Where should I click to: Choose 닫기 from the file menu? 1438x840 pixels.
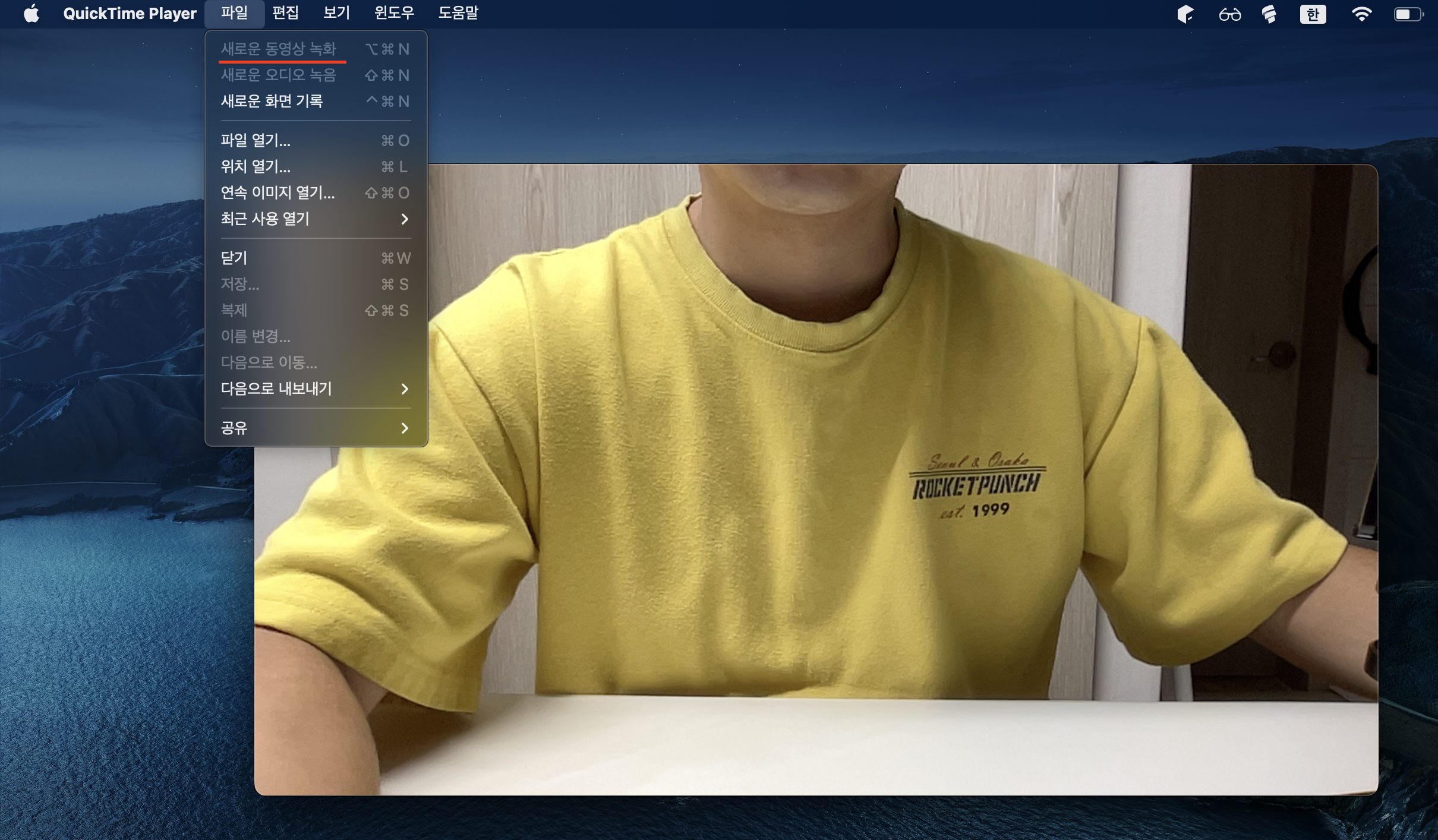tap(234, 258)
